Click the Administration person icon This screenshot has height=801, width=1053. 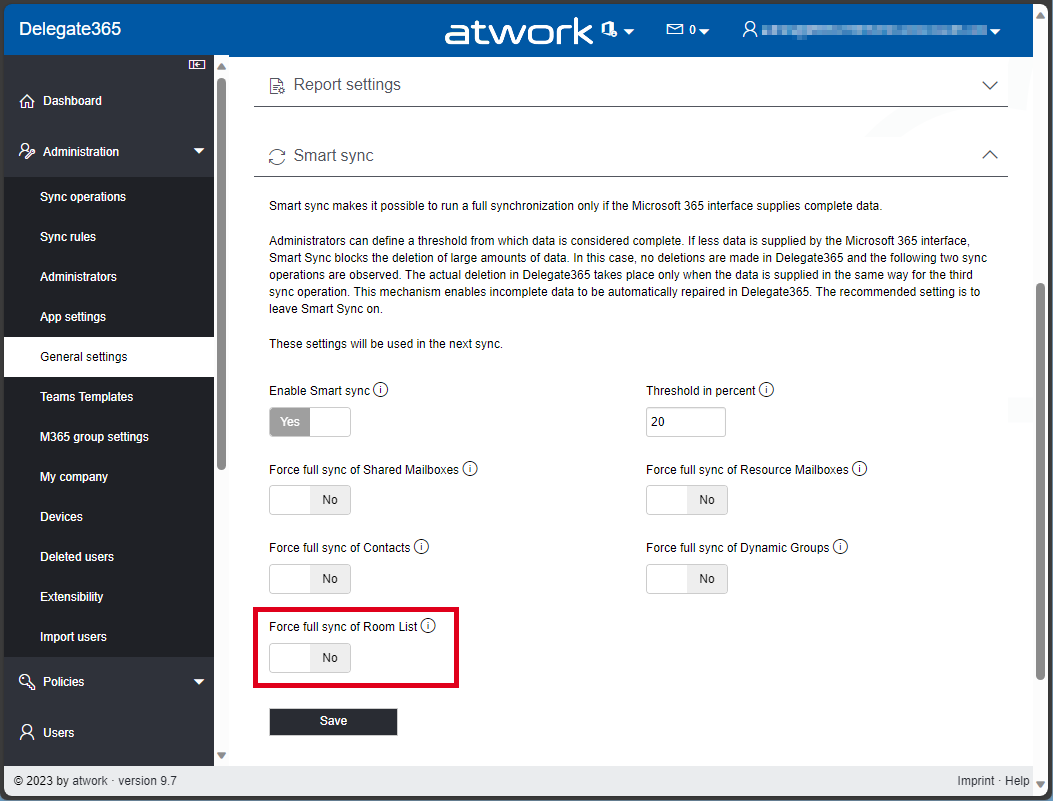click(27, 151)
